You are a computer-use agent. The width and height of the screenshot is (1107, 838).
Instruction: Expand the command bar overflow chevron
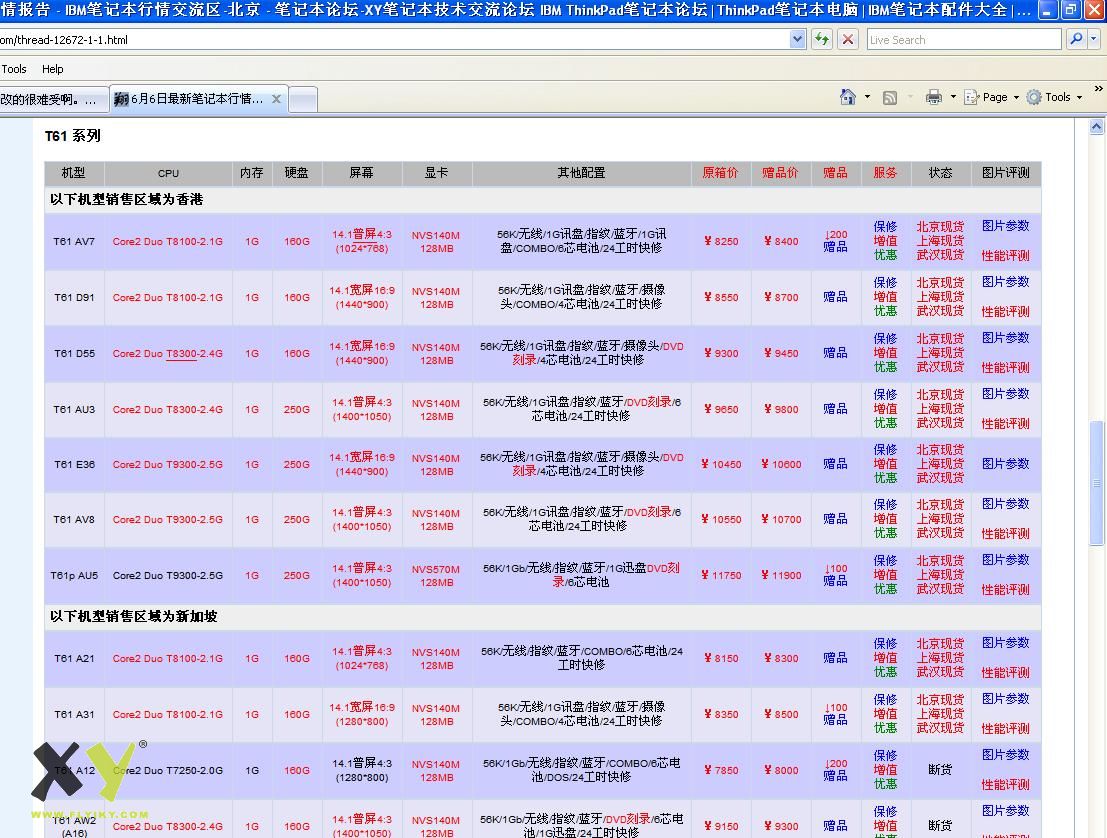[1099, 89]
